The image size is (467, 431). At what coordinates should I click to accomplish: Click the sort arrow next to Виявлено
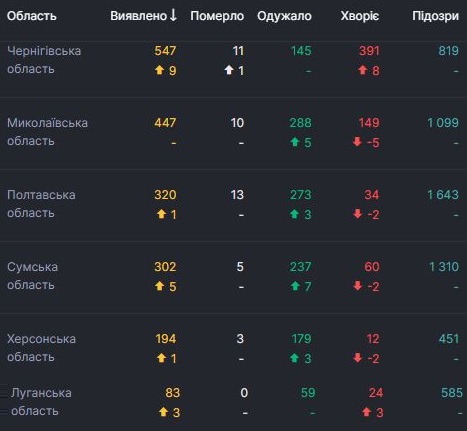tap(173, 15)
